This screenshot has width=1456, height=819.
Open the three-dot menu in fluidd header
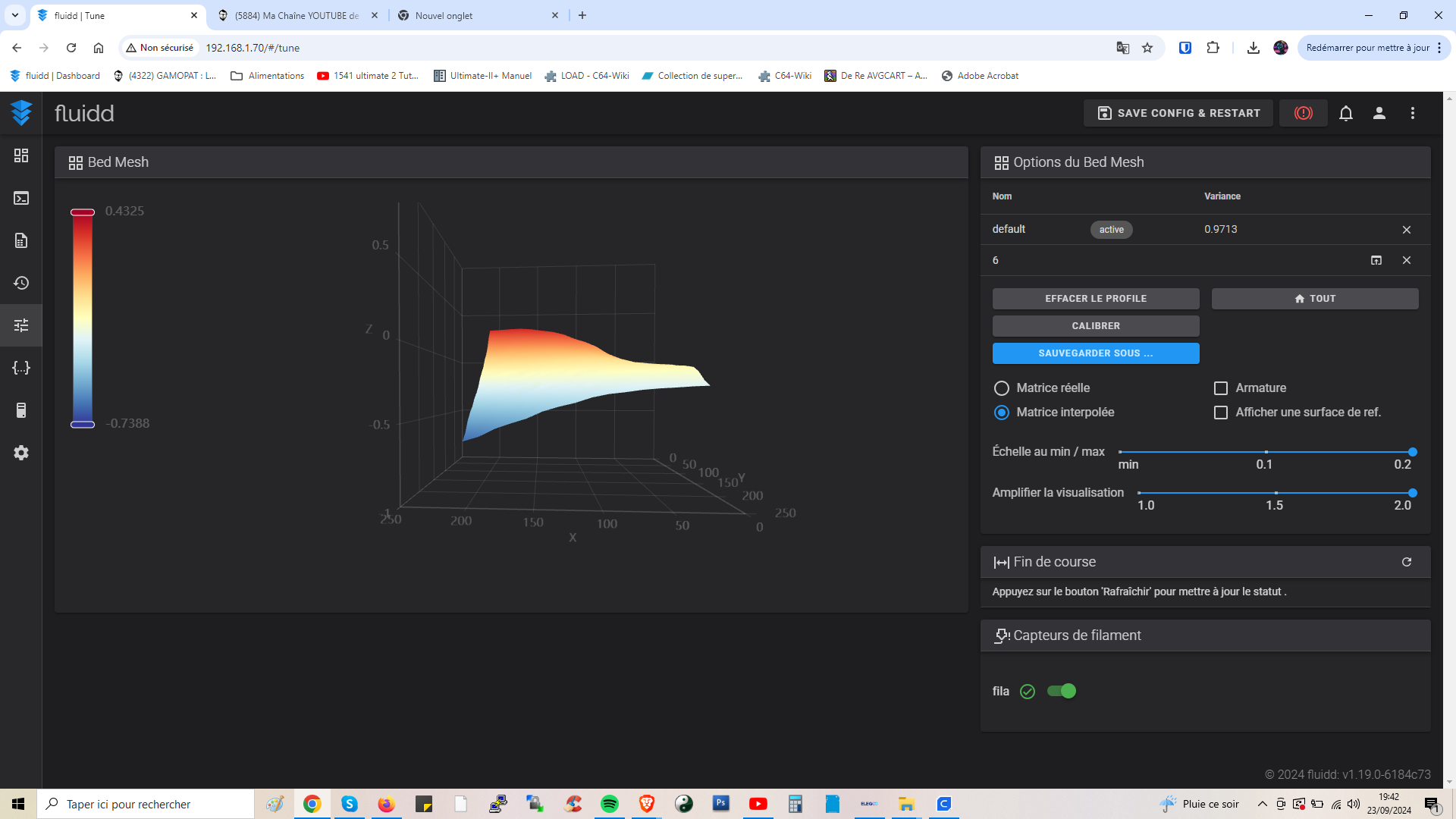click(1412, 113)
